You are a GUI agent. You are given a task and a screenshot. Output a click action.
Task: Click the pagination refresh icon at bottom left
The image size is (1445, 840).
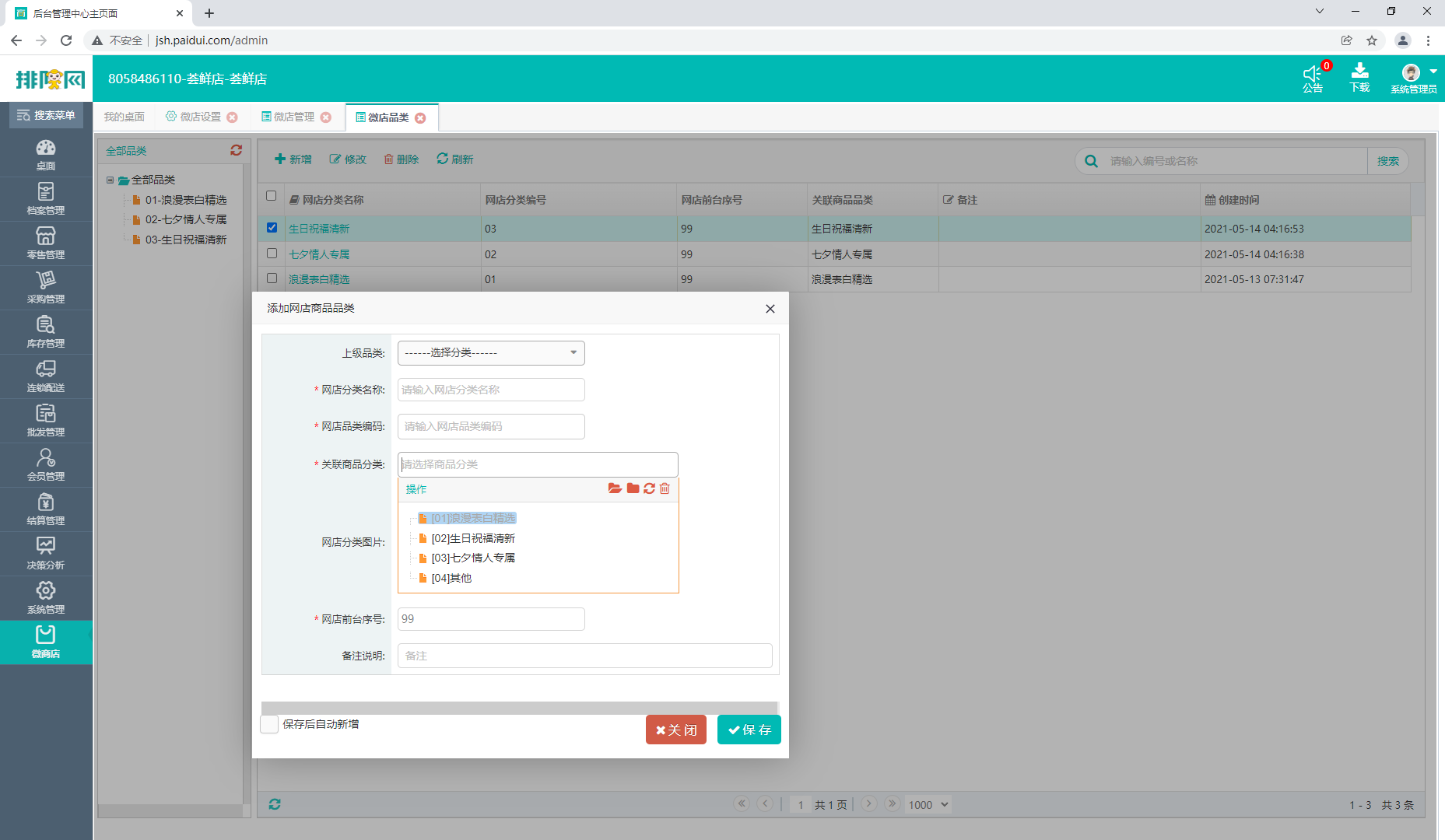click(275, 804)
